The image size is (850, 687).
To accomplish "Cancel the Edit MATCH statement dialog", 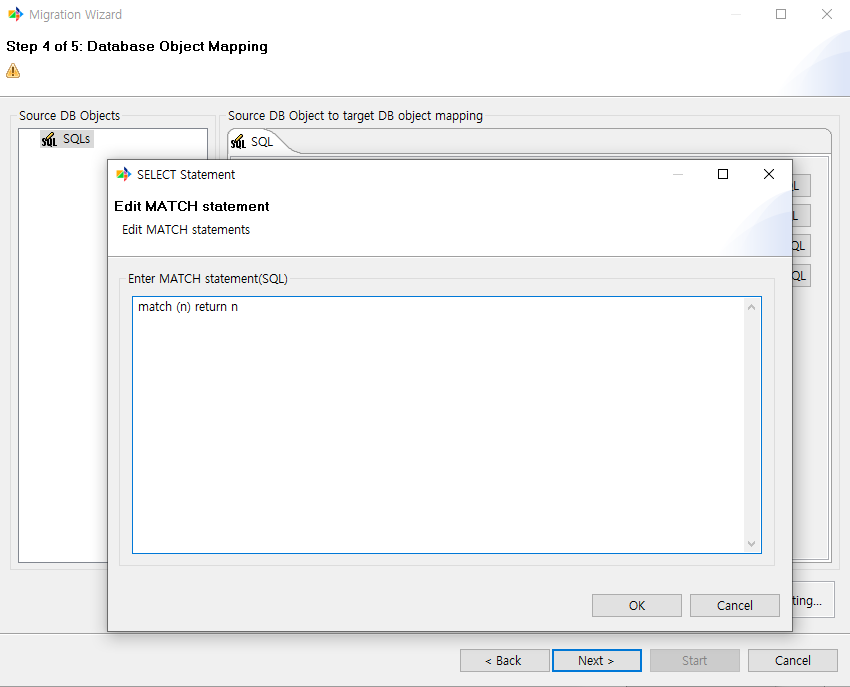I will 735,605.
